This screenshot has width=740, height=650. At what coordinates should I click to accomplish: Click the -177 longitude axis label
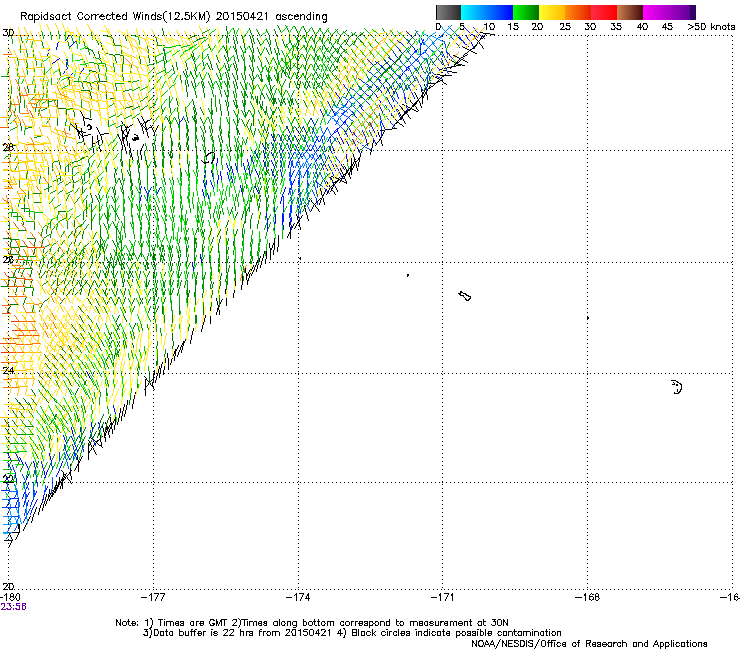(x=153, y=597)
